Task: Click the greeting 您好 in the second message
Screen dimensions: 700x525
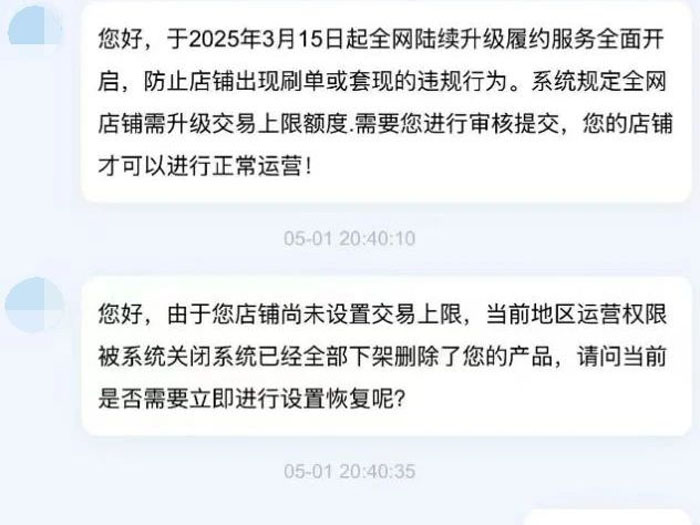Action: [121, 314]
